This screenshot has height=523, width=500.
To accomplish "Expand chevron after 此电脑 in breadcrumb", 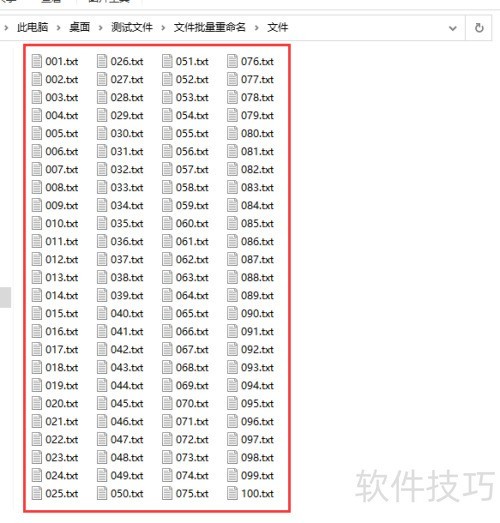I will pyautogui.click(x=58, y=28).
